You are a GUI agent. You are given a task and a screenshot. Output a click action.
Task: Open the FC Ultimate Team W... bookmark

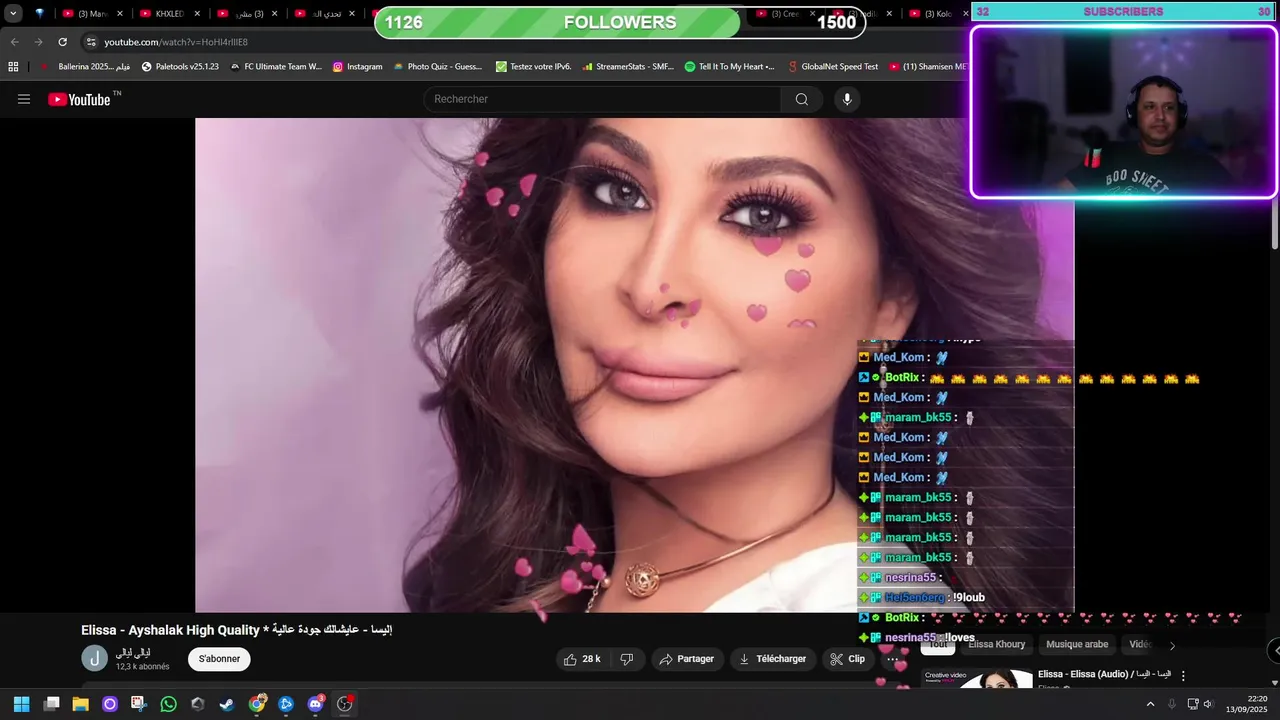(275, 67)
